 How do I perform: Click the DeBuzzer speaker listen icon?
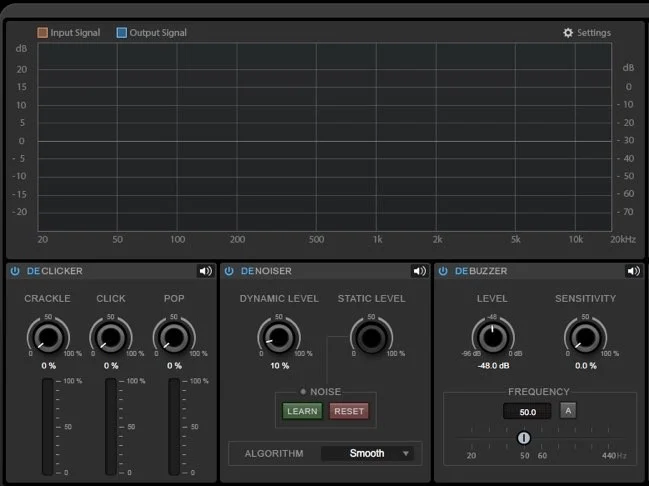[x=633, y=271]
